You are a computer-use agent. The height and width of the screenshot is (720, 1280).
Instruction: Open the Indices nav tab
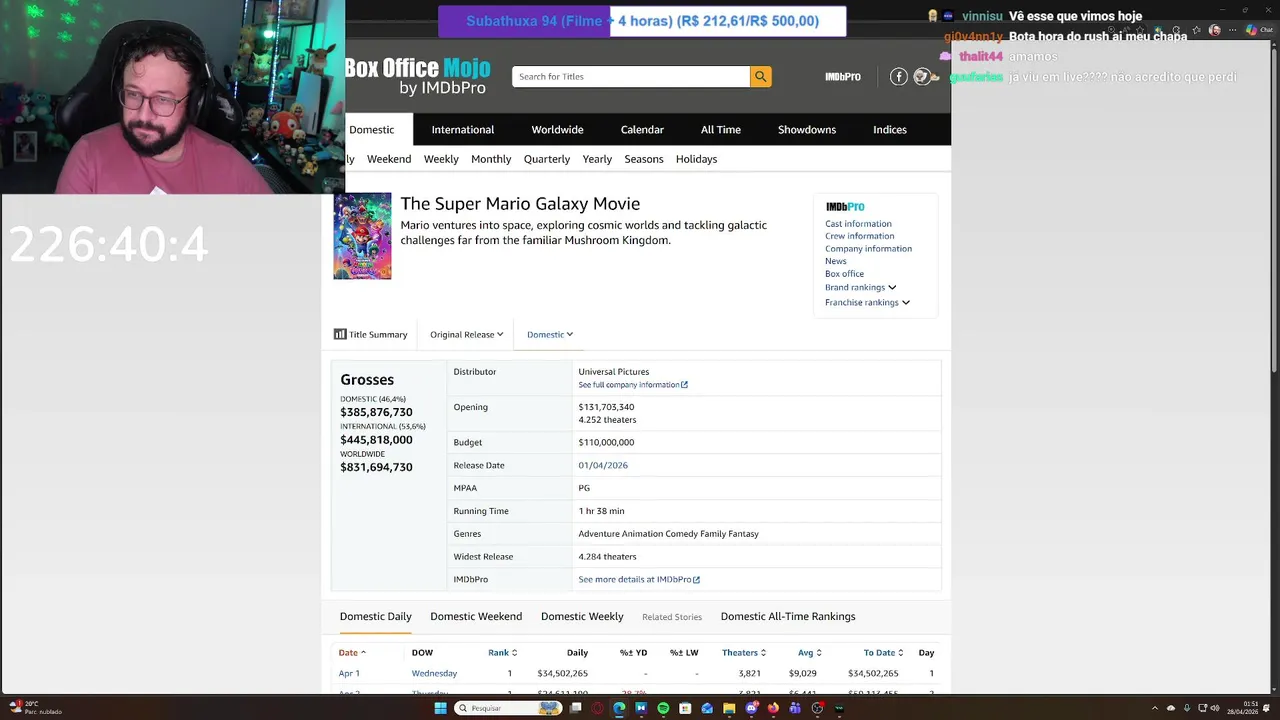(x=890, y=130)
